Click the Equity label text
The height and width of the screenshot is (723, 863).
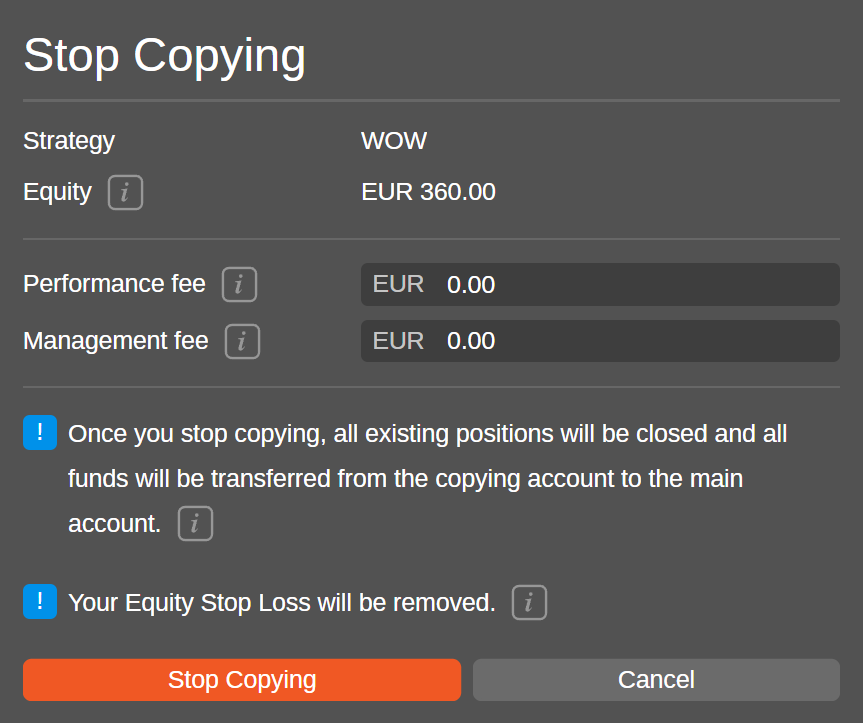(x=57, y=192)
